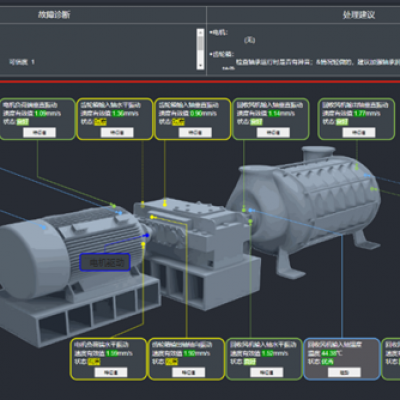Click the white button in the 1.09mm/s sensor card

click(39, 132)
